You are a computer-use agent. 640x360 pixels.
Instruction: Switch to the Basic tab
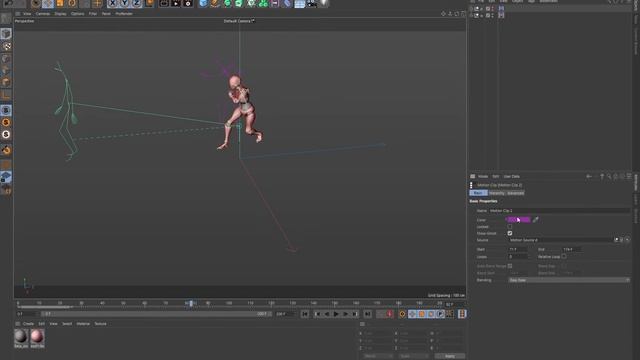click(x=478, y=193)
